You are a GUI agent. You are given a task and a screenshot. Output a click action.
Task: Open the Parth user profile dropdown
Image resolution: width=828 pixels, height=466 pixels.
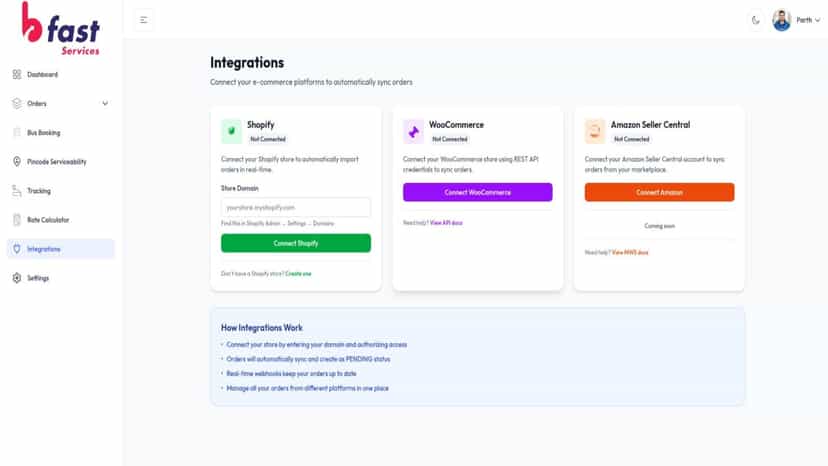(797, 20)
